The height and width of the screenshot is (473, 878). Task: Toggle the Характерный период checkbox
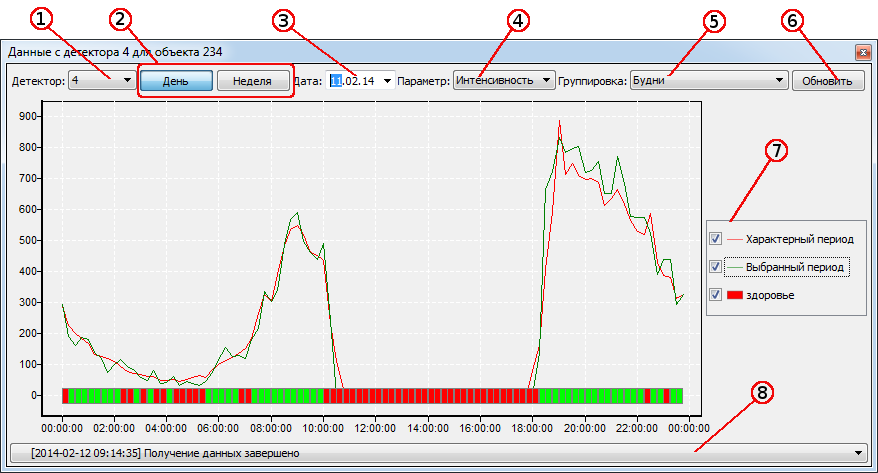pyautogui.click(x=715, y=238)
